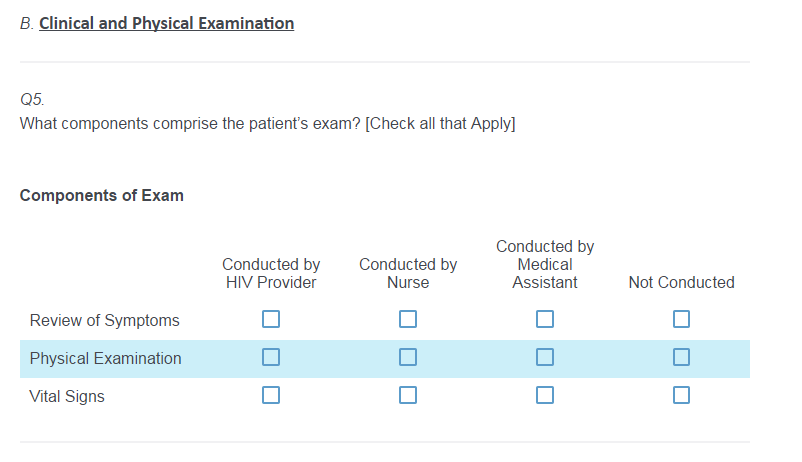The image size is (802, 462).
Task: Click the Q5 question text
Action: 267,124
